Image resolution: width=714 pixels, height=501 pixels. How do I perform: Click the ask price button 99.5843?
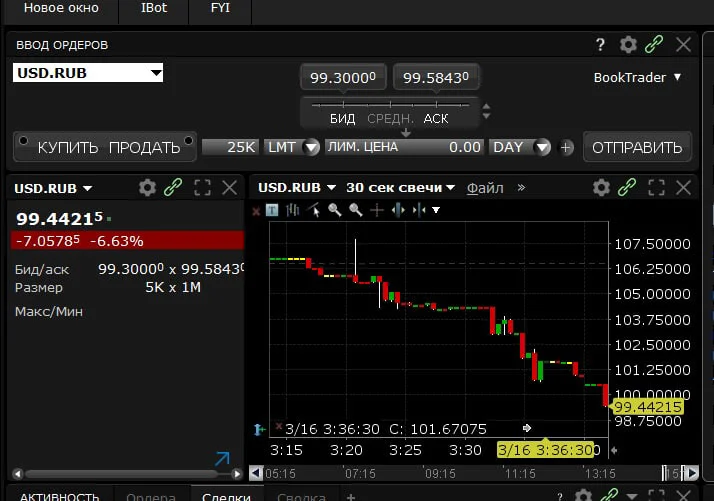pyautogui.click(x=436, y=77)
